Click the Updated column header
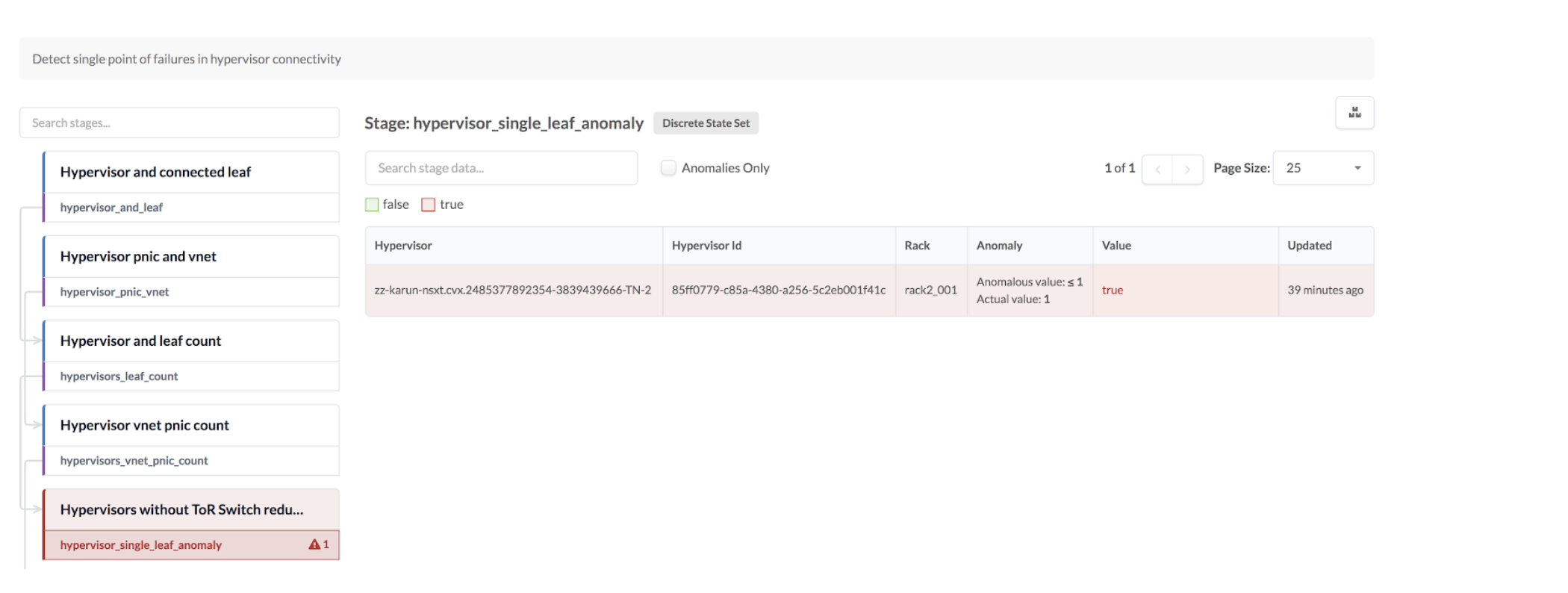This screenshot has height=593, width=1568. click(x=1309, y=246)
